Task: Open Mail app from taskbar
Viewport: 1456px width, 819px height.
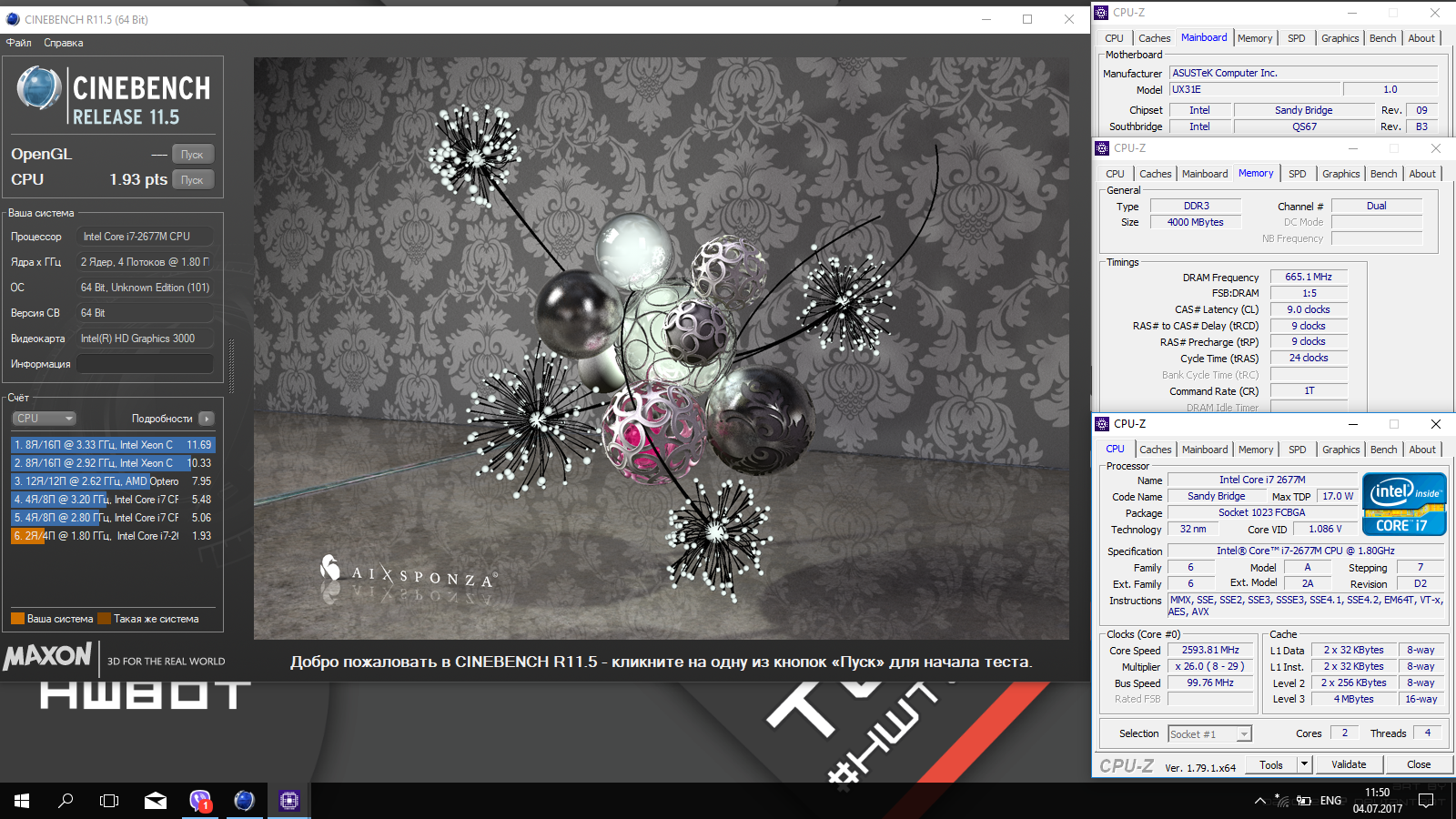Action: tap(156, 801)
